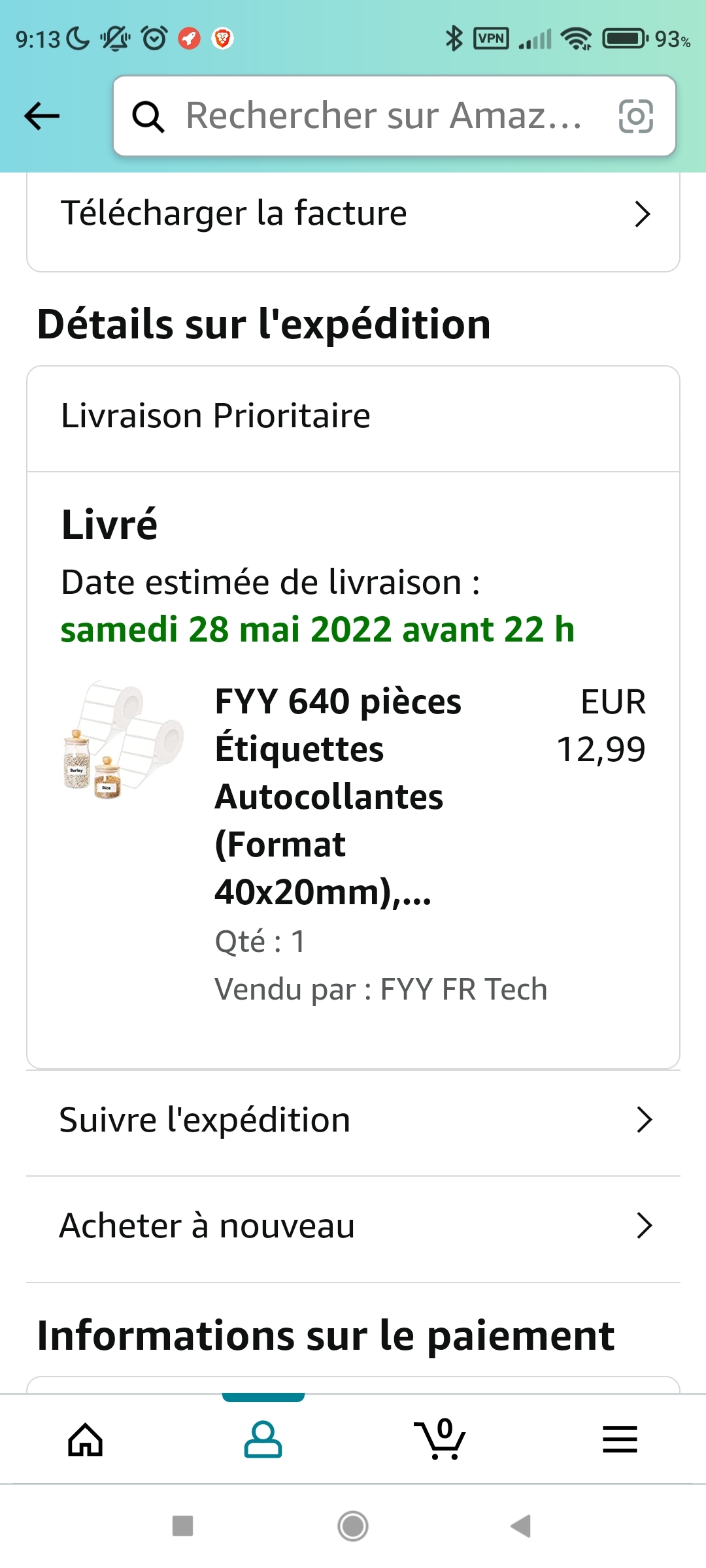Focus the Rechercher sur Amazon field

pos(384,116)
